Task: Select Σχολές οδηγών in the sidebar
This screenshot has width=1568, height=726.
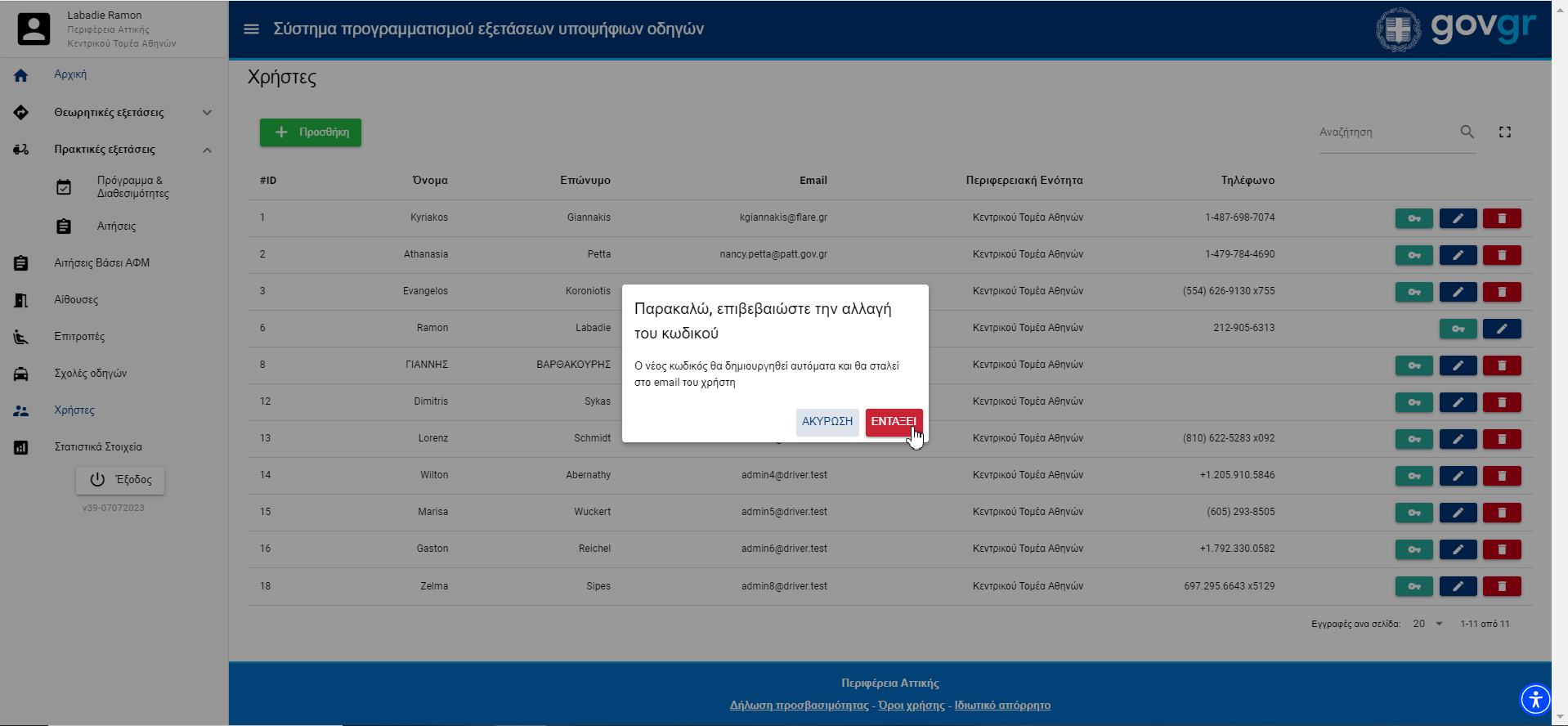Action: point(90,374)
